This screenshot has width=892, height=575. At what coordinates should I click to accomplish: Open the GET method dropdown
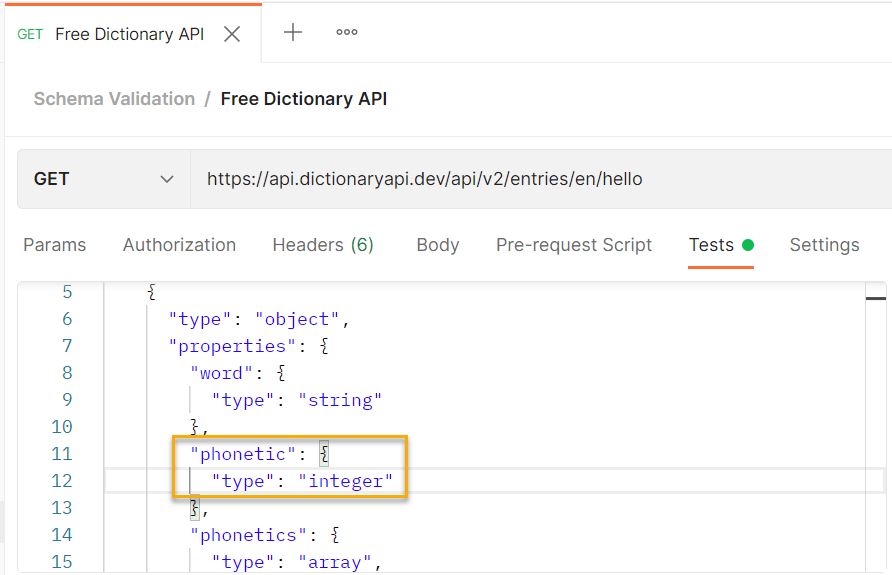[x=104, y=179]
